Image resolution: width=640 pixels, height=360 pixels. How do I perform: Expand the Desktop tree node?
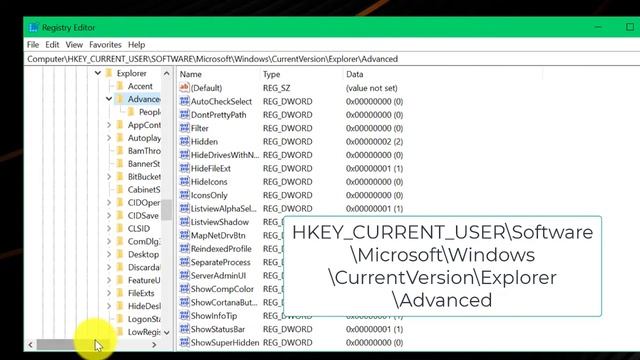[x=109, y=254]
